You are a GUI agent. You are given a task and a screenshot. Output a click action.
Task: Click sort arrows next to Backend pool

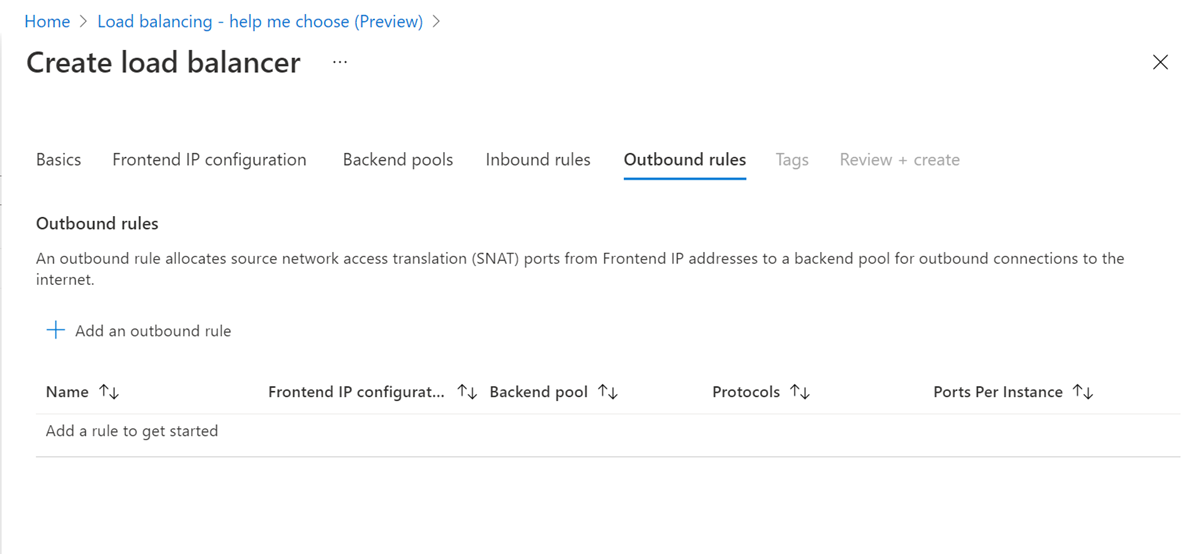click(608, 392)
